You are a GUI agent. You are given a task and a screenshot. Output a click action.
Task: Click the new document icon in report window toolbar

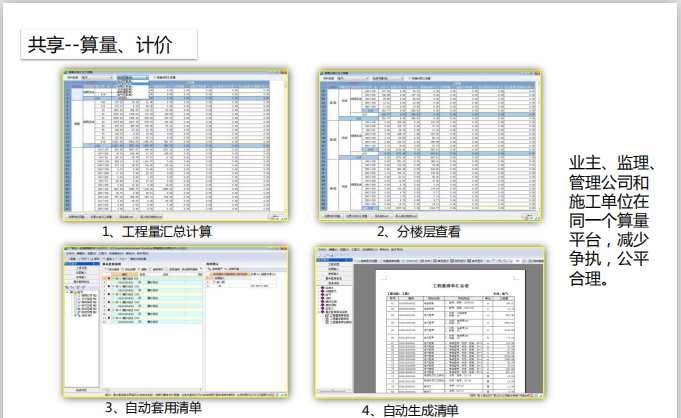click(x=320, y=256)
